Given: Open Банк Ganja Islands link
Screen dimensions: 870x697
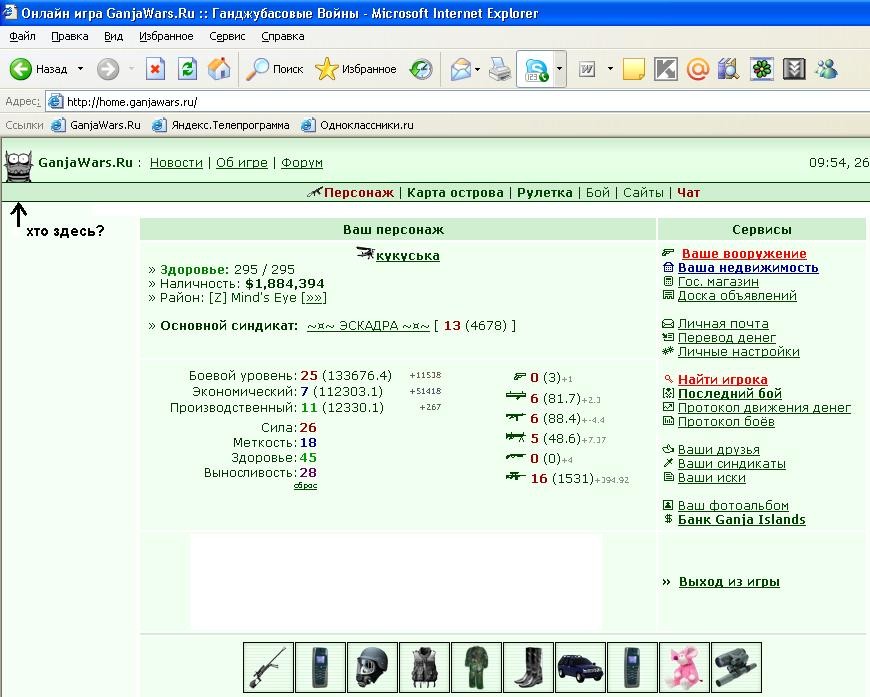Looking at the screenshot, I should coord(741,519).
